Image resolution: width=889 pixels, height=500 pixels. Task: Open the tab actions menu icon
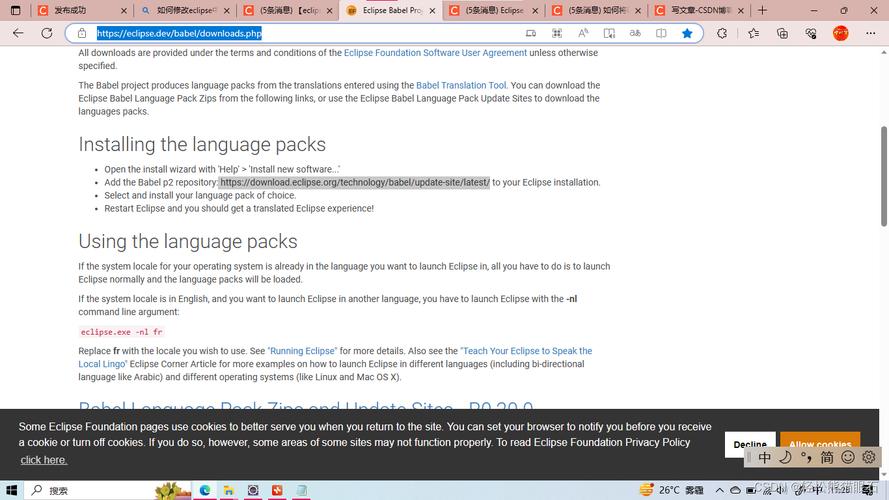pos(15,10)
